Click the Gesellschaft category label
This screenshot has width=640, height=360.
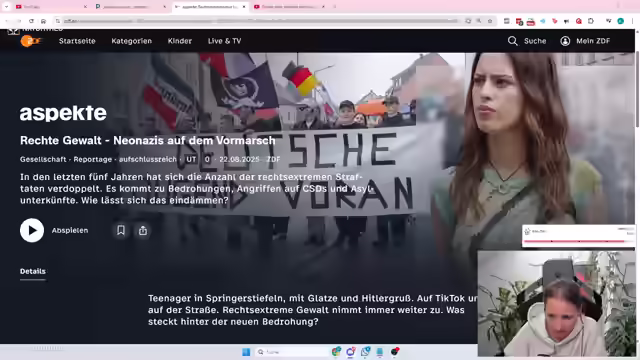click(43, 159)
